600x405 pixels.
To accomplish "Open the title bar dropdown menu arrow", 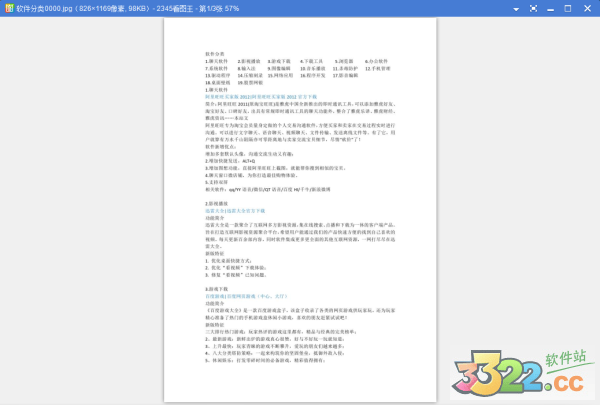I will [516, 9].
